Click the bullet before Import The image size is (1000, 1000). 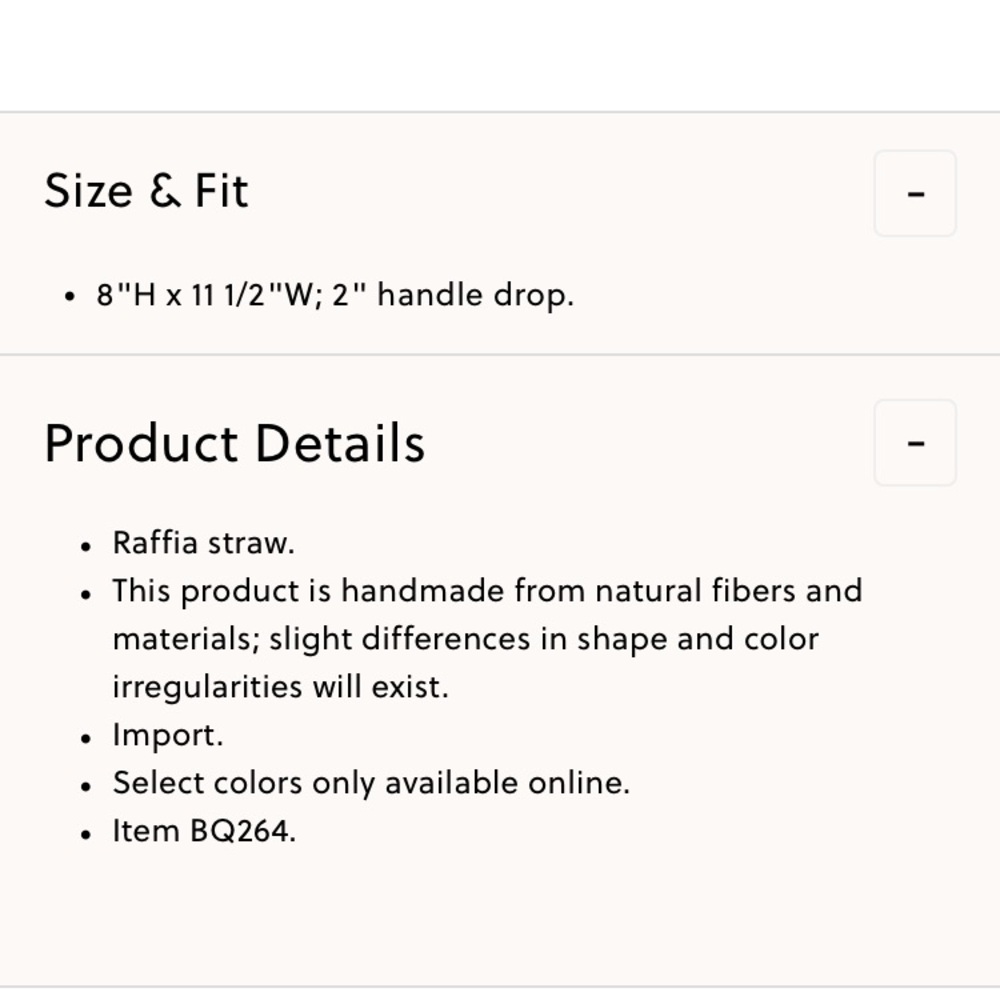86,739
